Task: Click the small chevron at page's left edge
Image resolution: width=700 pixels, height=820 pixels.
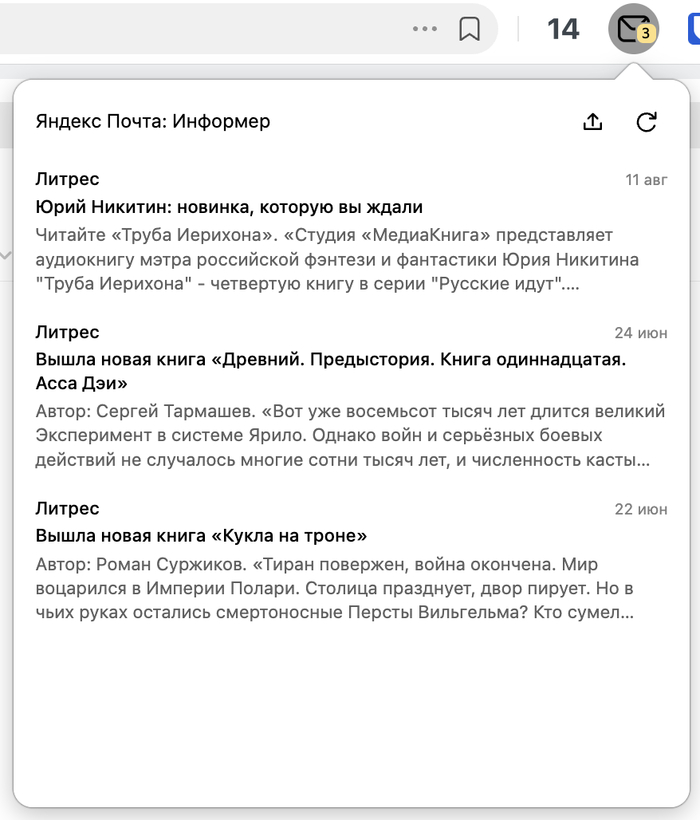Action: tap(6, 256)
